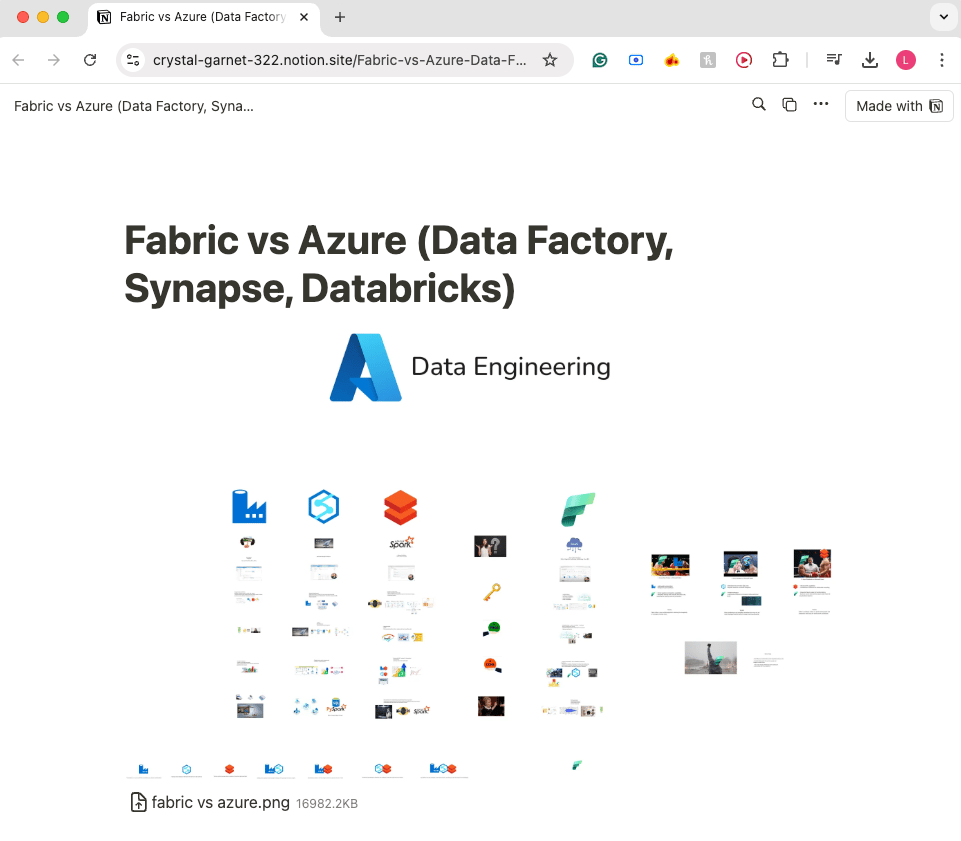
Task: Click the address bar URL field
Action: click(340, 60)
